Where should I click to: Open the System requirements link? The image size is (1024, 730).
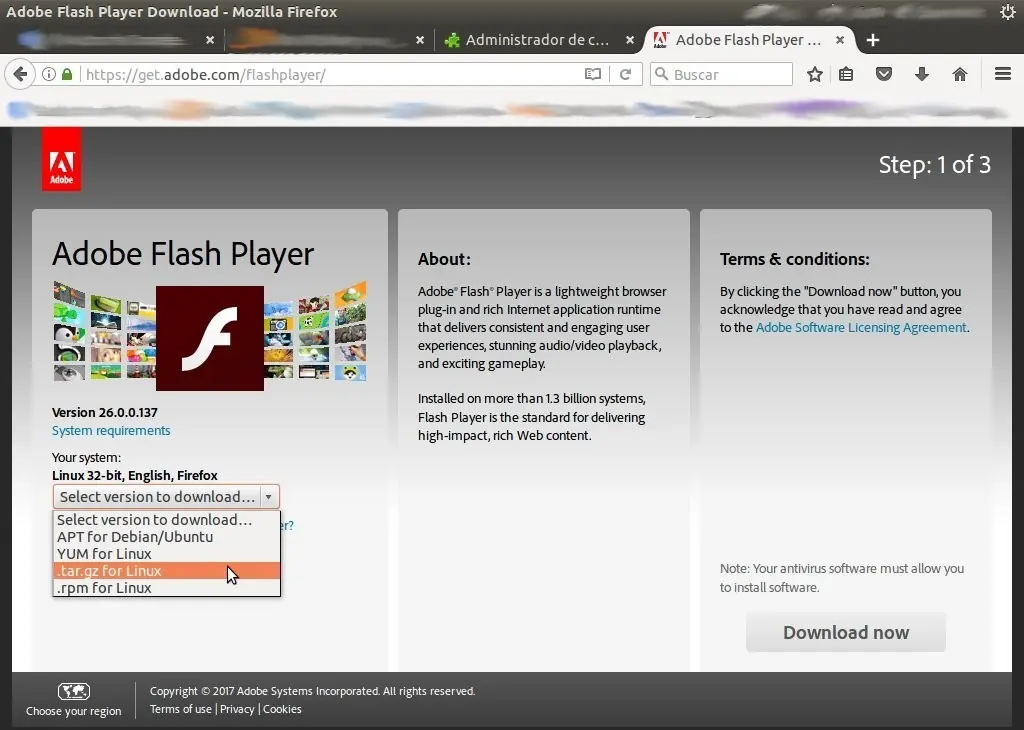coord(111,430)
